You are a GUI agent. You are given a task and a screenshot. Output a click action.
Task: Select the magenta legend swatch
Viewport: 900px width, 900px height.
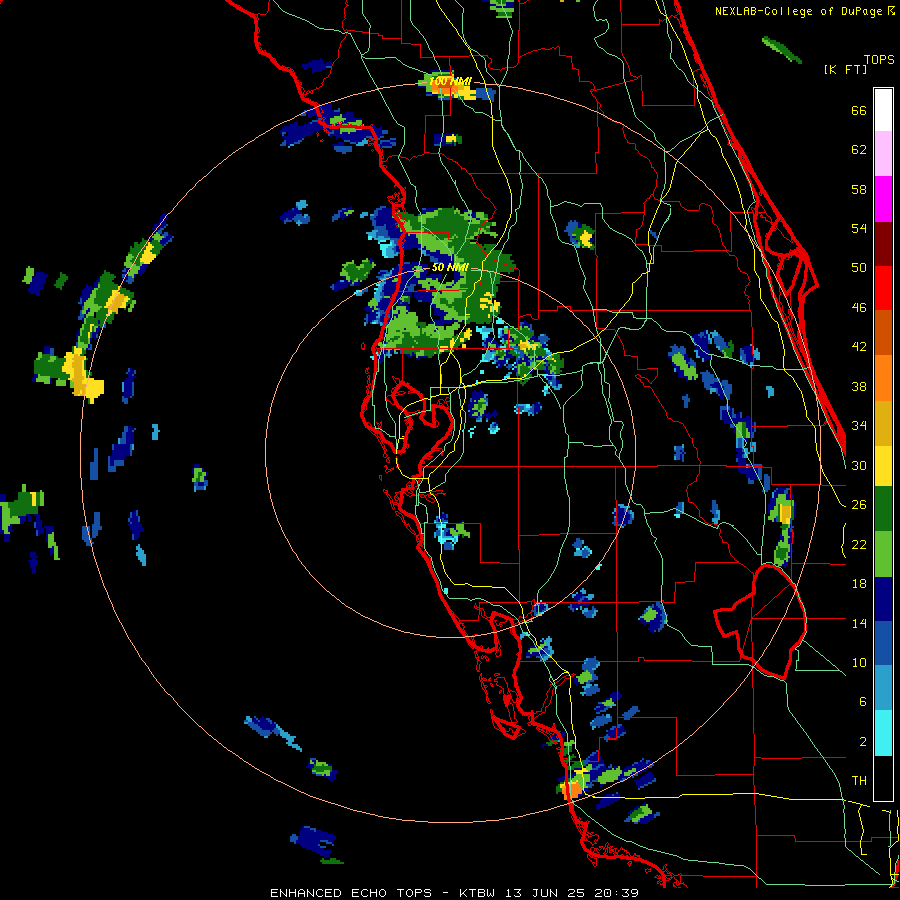pos(883,199)
